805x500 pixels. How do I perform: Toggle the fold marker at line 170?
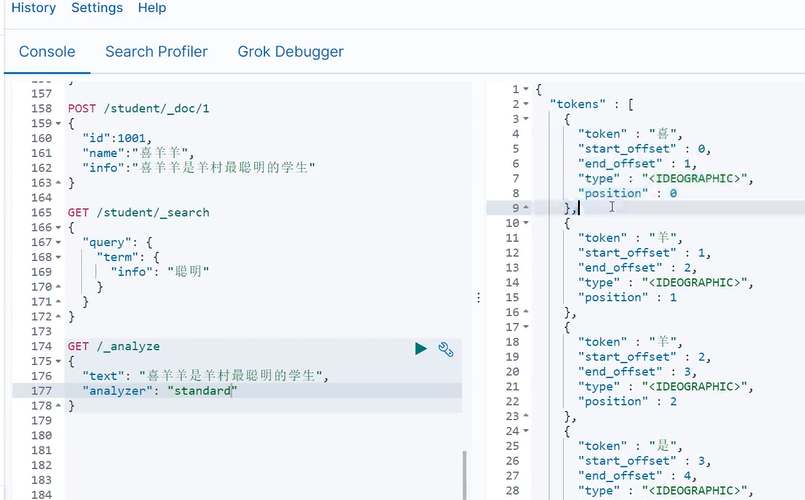pos(58,286)
